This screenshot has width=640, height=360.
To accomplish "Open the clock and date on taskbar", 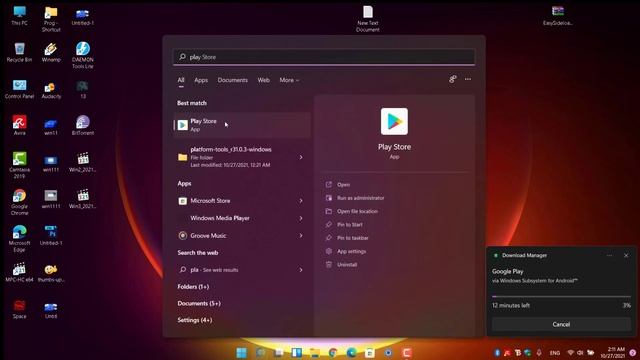I will point(612,353).
